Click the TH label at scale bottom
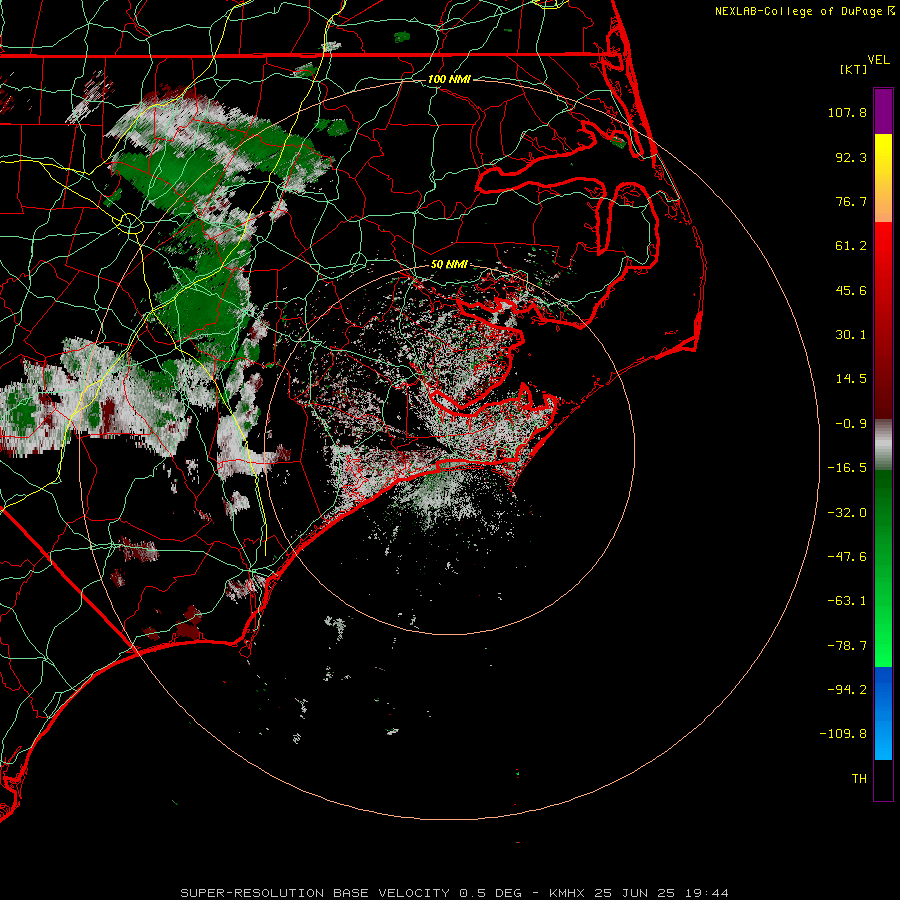Image resolution: width=900 pixels, height=900 pixels. pos(859,779)
